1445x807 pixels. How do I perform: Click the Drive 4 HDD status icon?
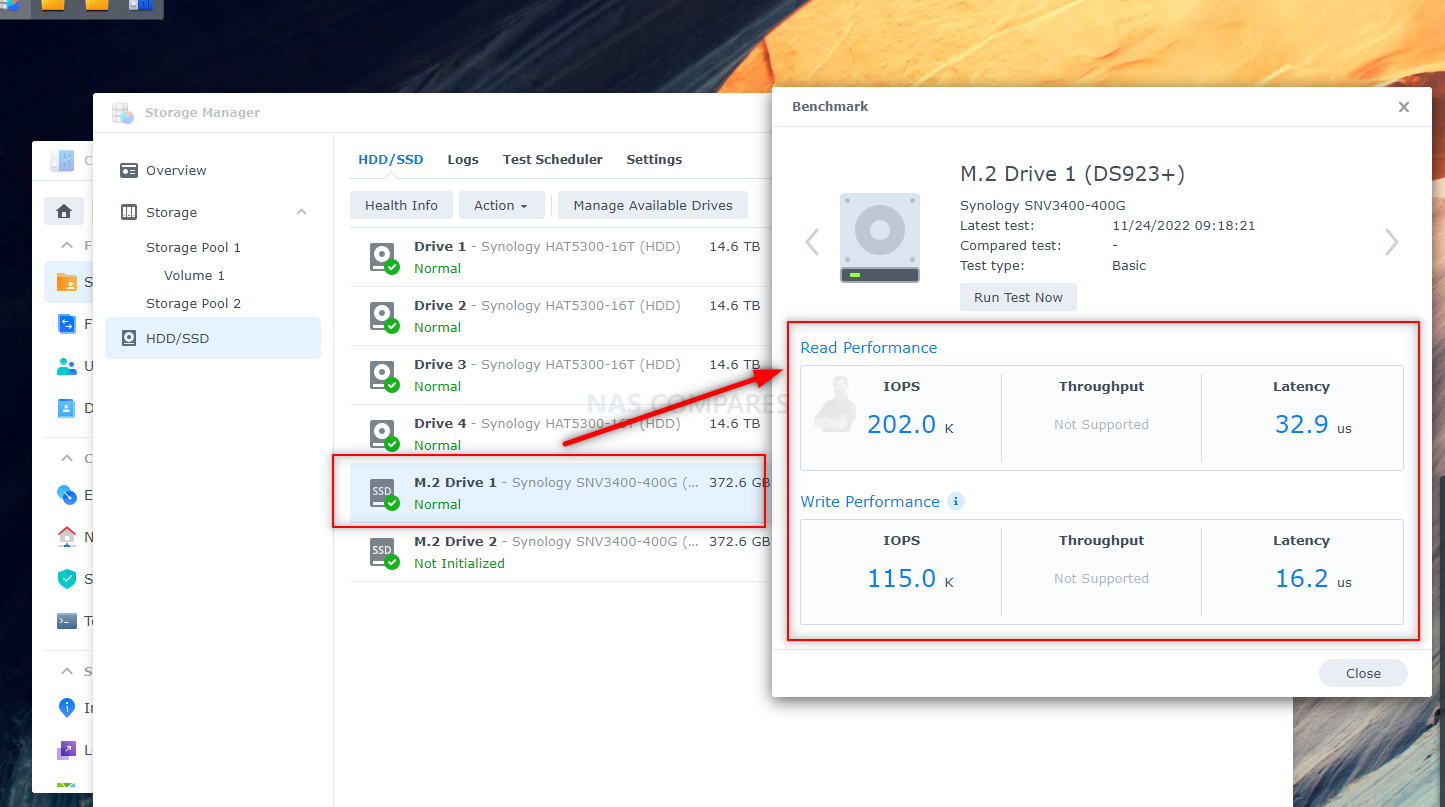pyautogui.click(x=383, y=435)
